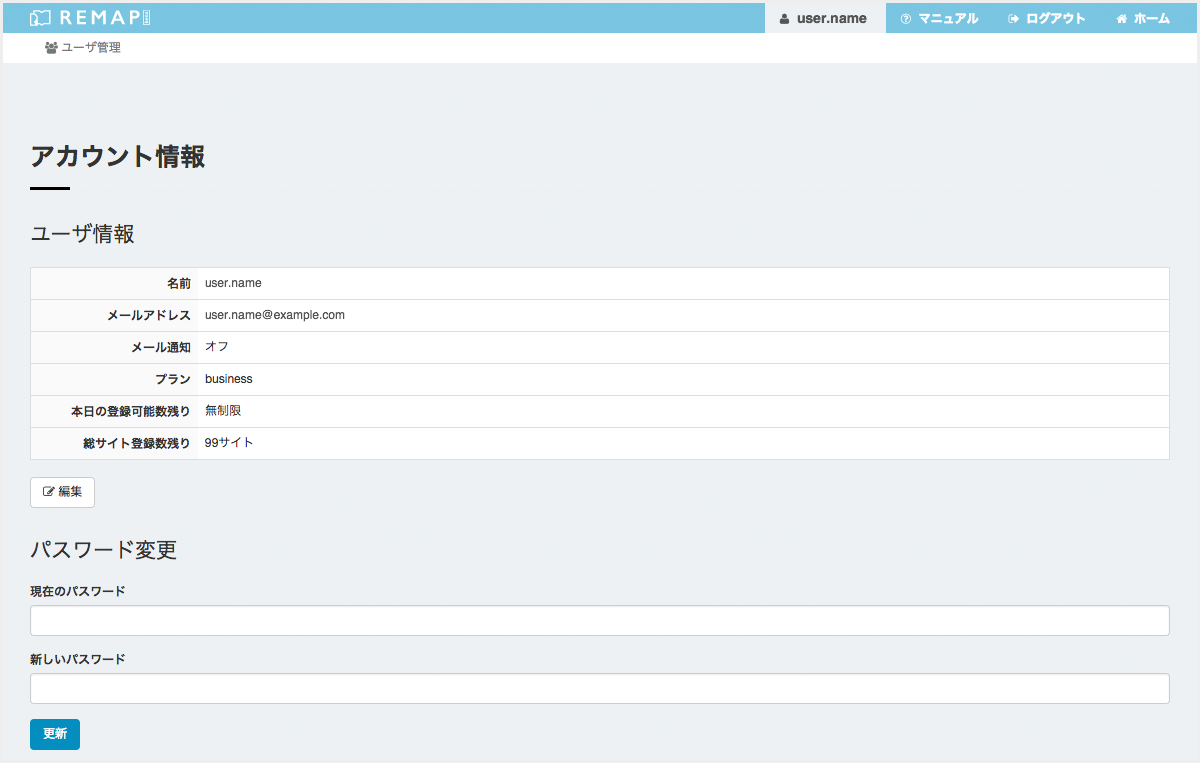This screenshot has width=1200, height=763.
Task: Click the 無制限 value
Action: [223, 411]
